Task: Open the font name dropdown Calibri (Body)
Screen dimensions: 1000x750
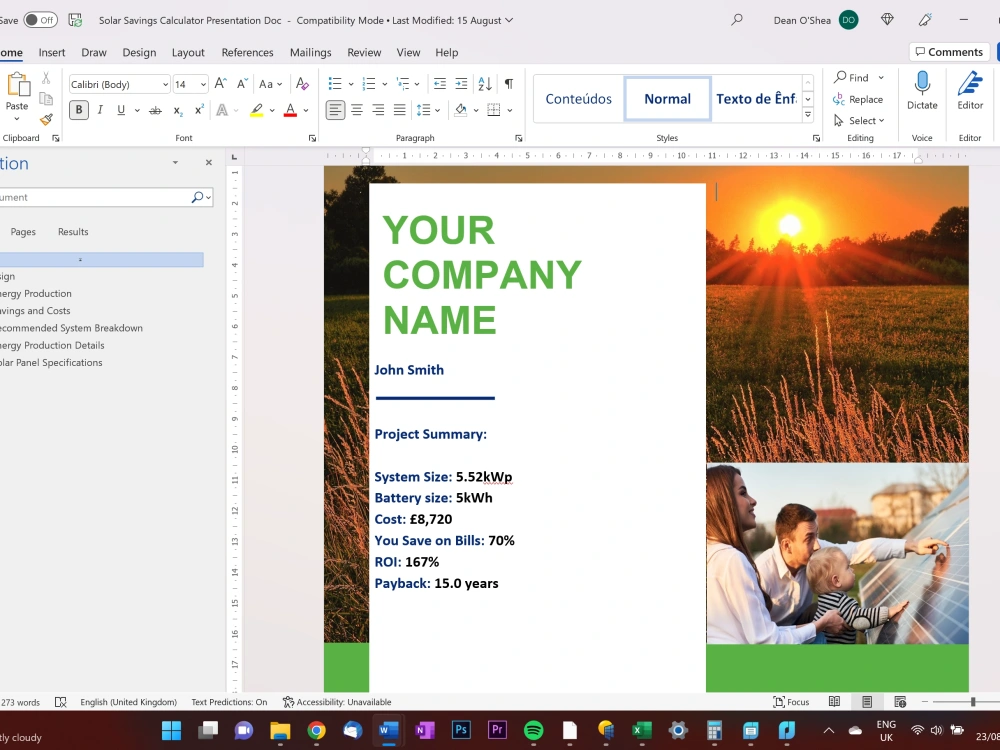Action: point(165,84)
